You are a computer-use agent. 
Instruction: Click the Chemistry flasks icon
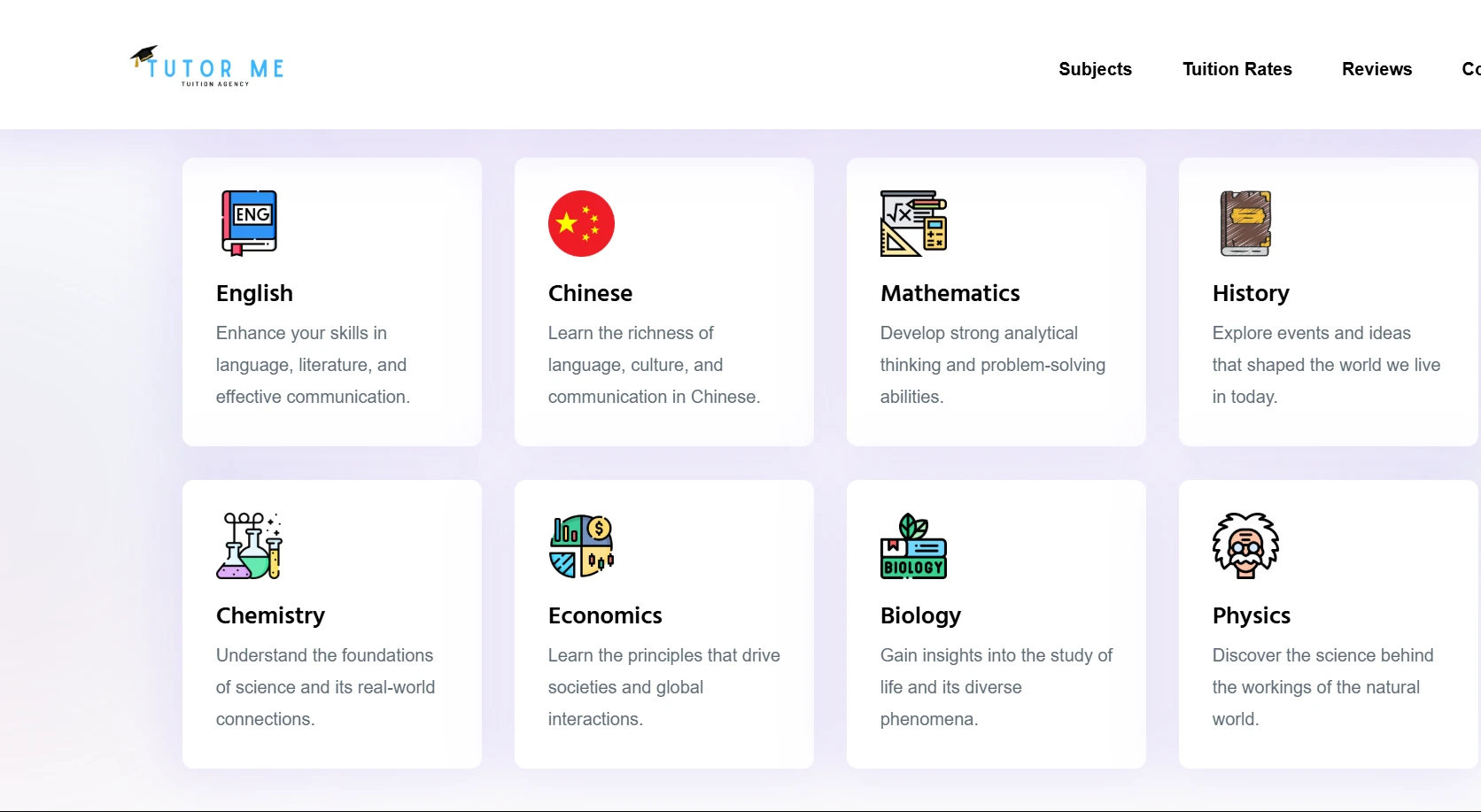point(249,545)
